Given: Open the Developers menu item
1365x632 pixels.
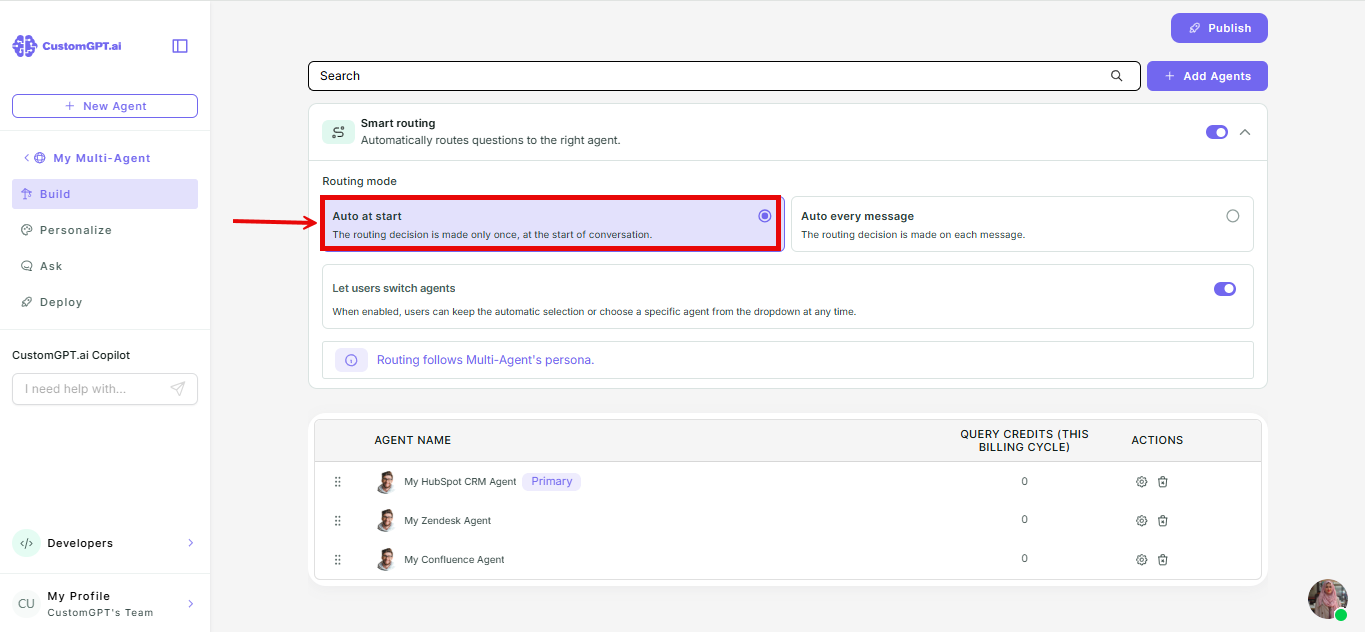Looking at the screenshot, I should (x=105, y=543).
